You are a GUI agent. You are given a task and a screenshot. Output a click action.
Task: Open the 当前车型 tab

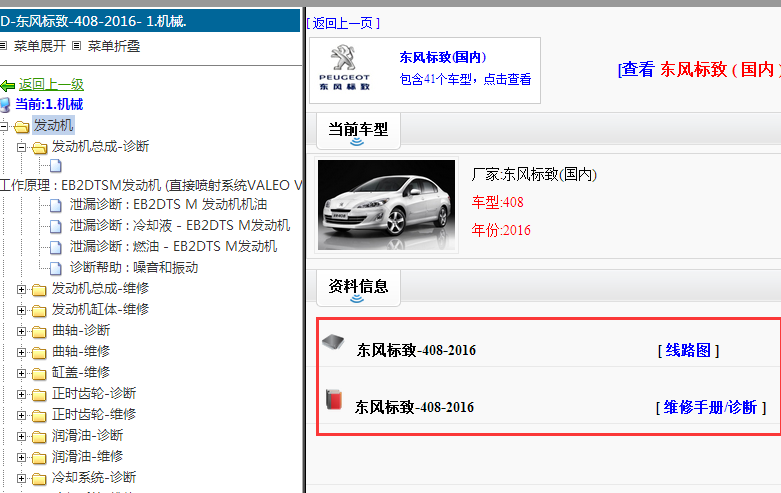pyautogui.click(x=358, y=131)
